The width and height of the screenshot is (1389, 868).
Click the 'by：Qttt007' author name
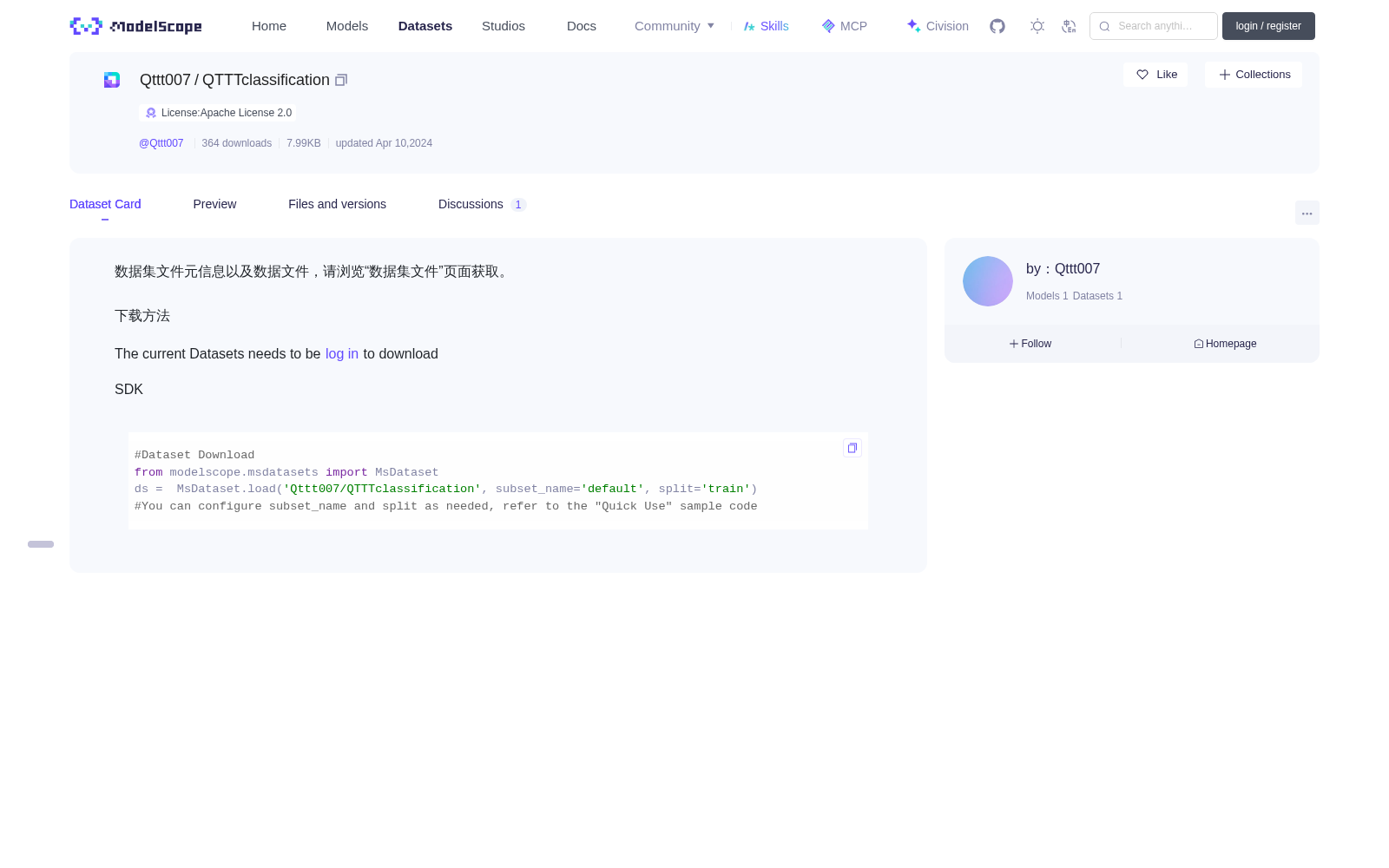1063,269
